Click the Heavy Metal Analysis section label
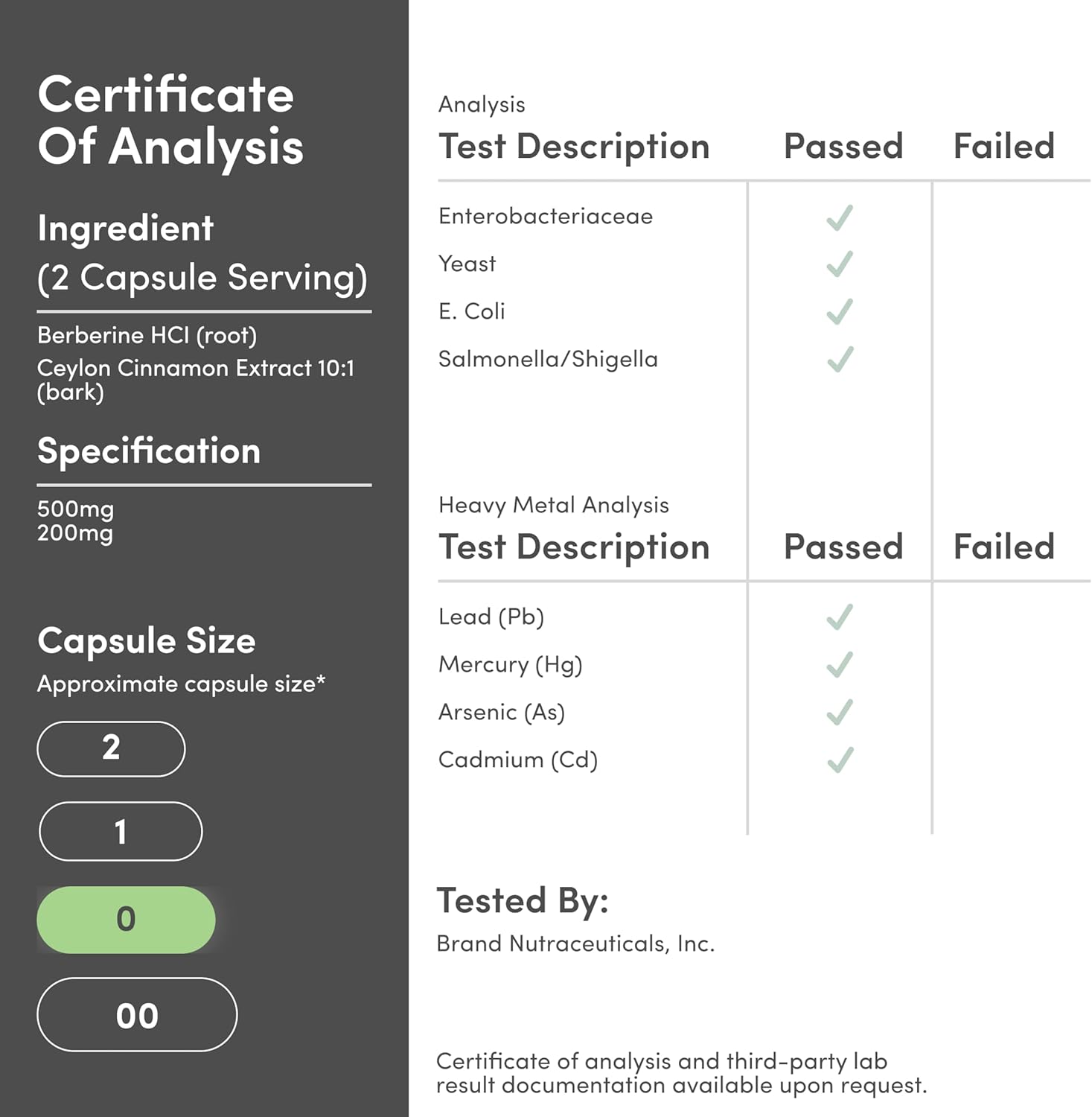 click(x=553, y=505)
